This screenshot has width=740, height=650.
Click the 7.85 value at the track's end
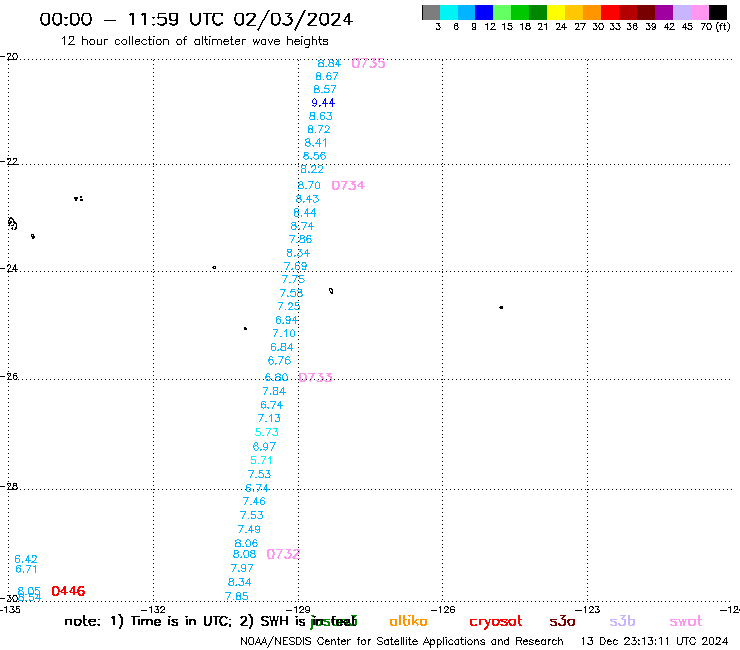(x=237, y=596)
